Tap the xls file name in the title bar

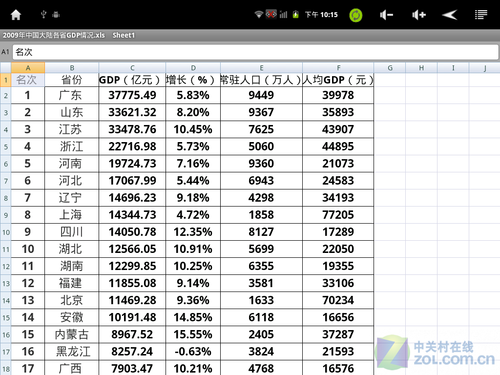54,35
